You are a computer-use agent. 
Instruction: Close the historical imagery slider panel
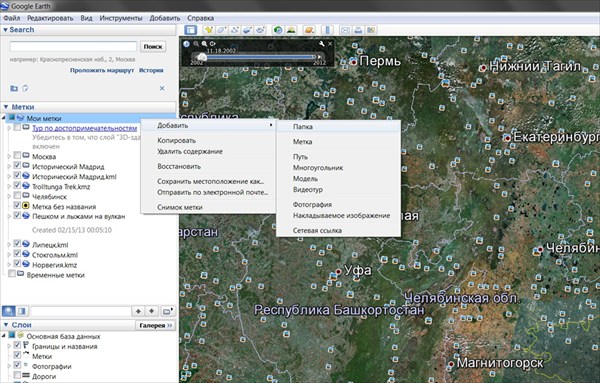[330, 44]
